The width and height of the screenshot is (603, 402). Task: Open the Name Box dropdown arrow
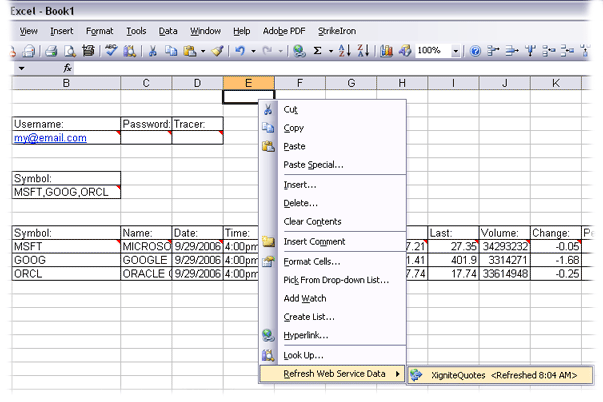coord(22,68)
